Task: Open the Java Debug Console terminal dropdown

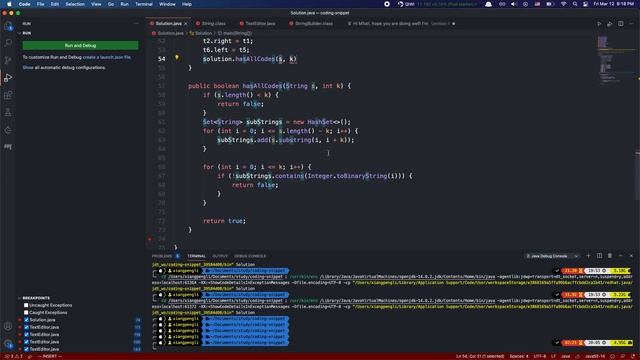Action: (552, 256)
